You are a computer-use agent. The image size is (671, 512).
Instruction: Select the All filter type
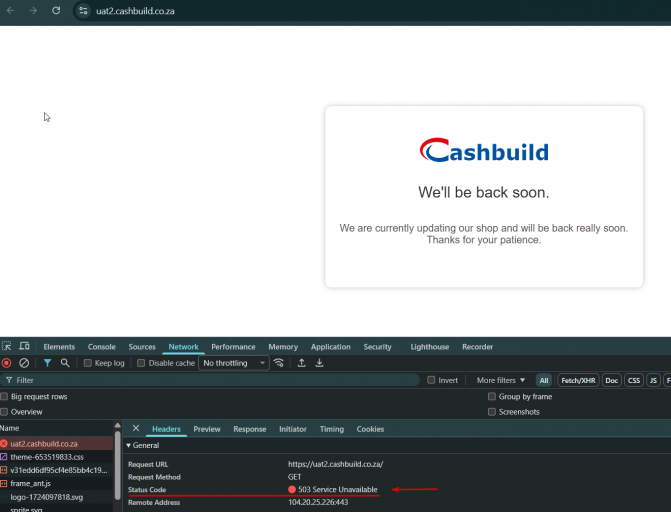pyautogui.click(x=544, y=380)
